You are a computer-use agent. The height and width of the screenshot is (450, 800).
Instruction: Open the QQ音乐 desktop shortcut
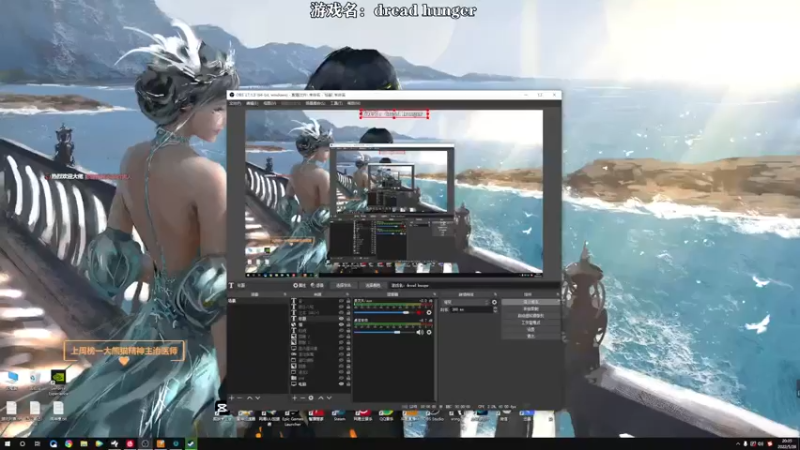pyautogui.click(x=386, y=415)
